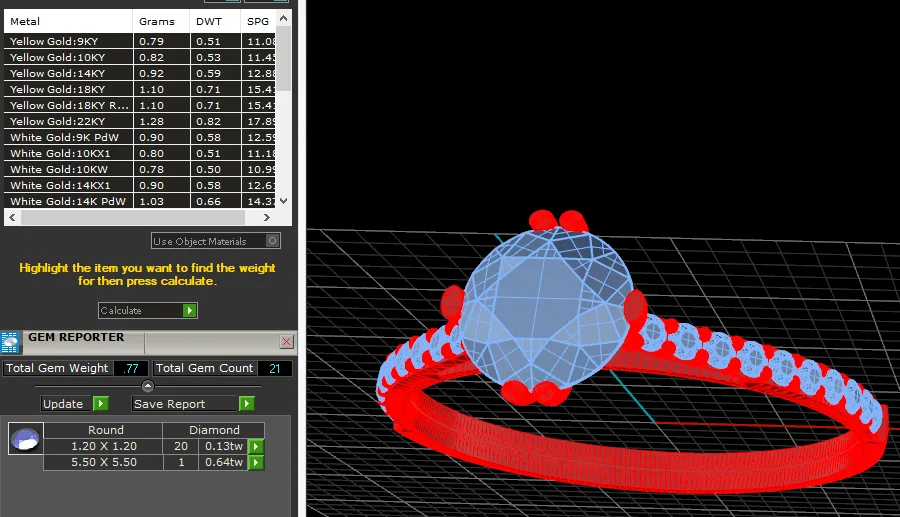The width and height of the screenshot is (900, 517).
Task: Toggle the Use Object Materials option
Action: [273, 241]
